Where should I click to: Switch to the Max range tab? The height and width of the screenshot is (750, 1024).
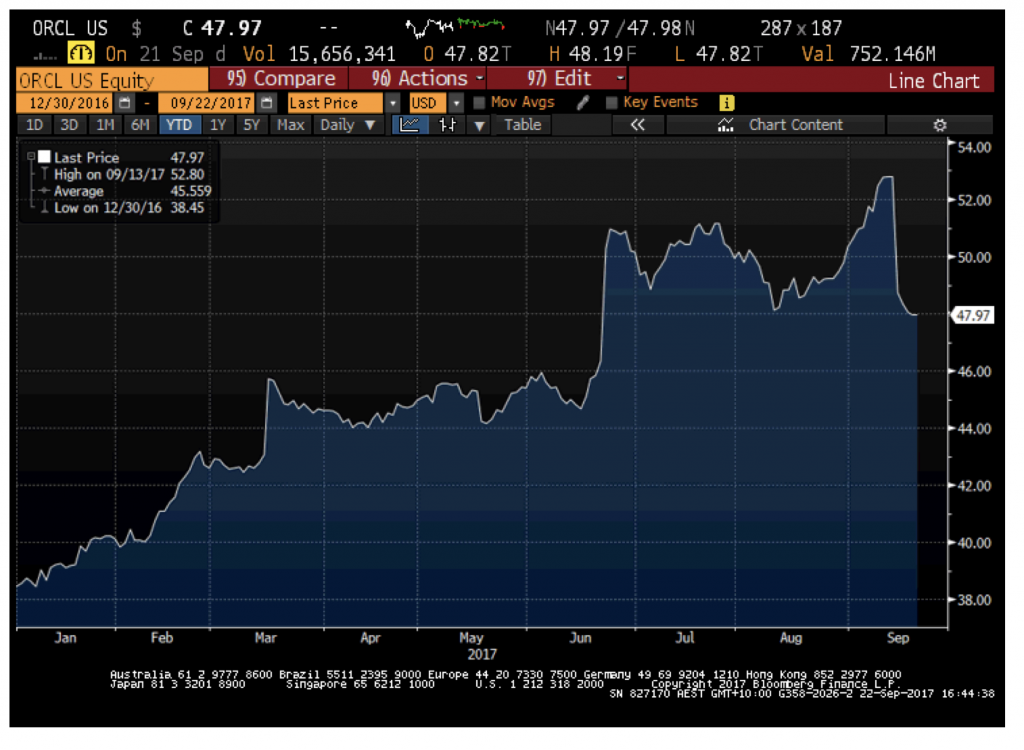(x=291, y=125)
